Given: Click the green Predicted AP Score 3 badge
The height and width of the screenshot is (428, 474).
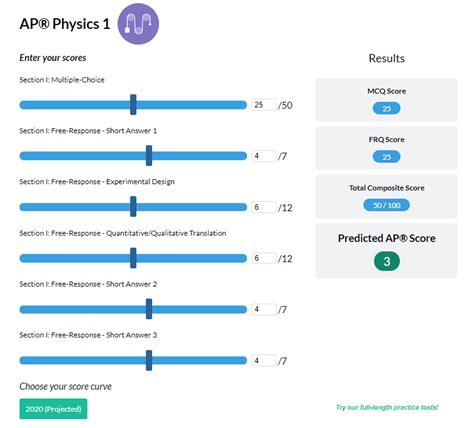Looking at the screenshot, I should [387, 261].
